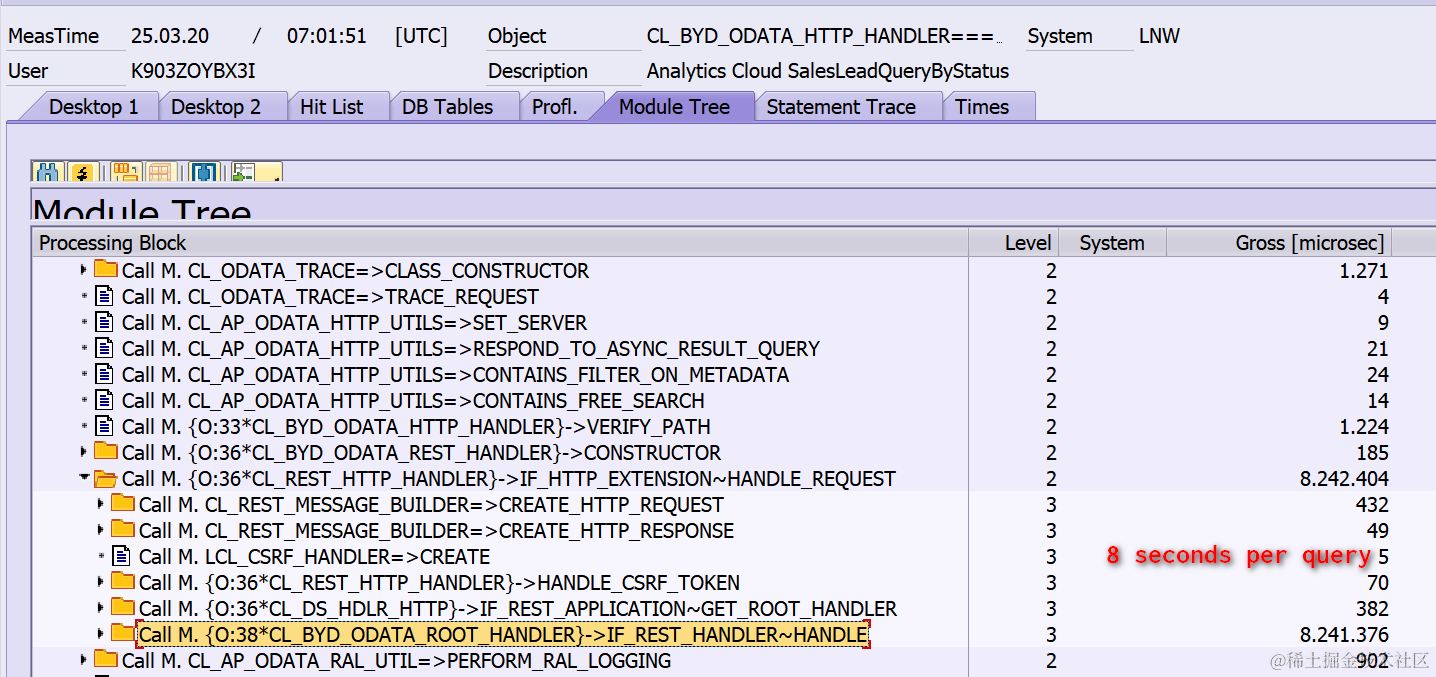Click folder icon of CREATE_HTTP_RESPONSE row
The height and width of the screenshot is (677, 1436).
click(123, 530)
